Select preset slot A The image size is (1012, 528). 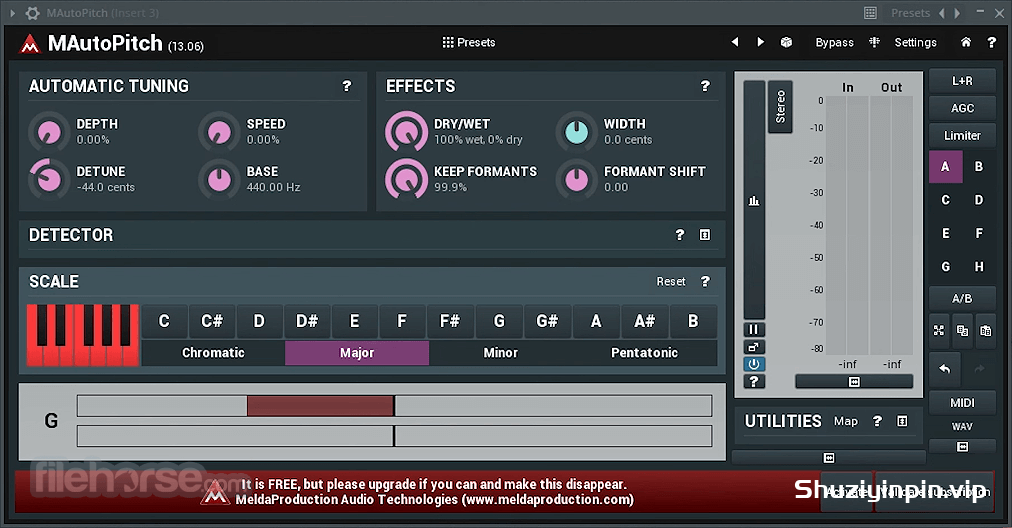point(946,167)
